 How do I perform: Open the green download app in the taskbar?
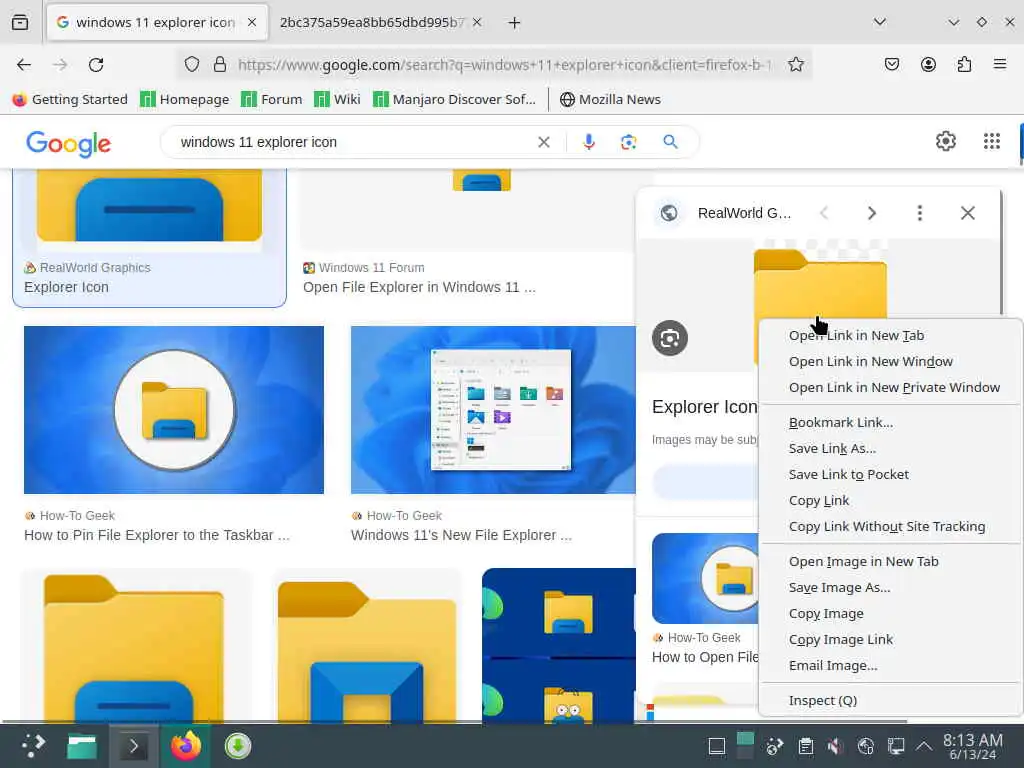point(238,746)
